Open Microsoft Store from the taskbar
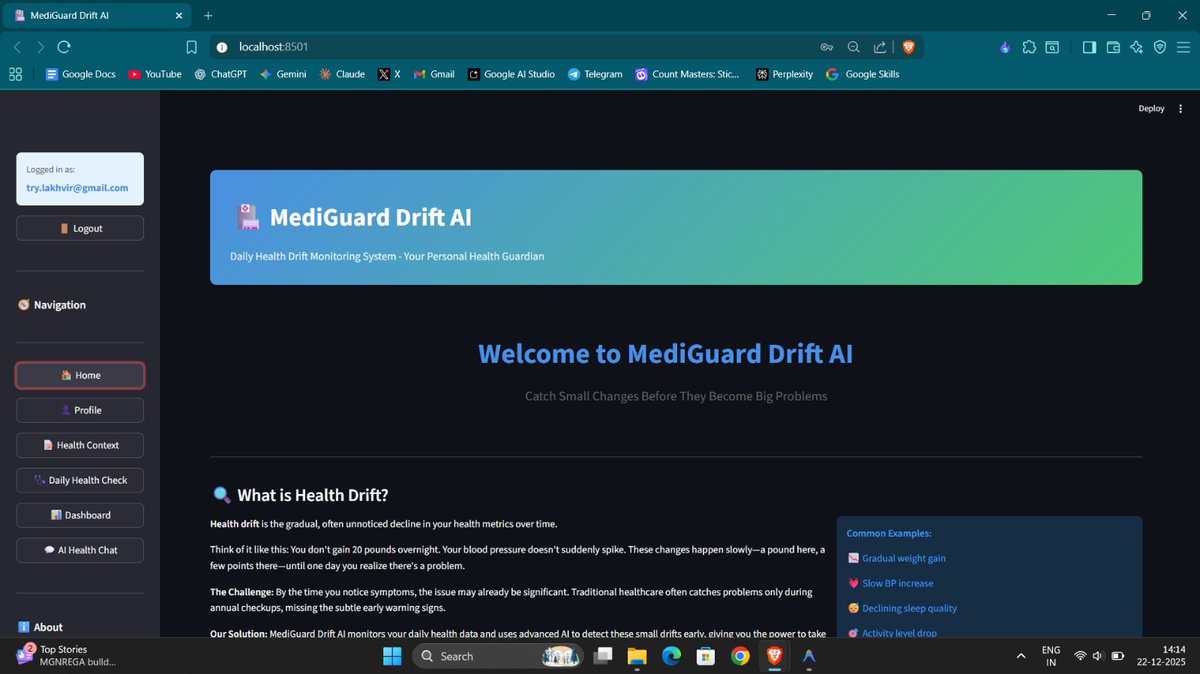The height and width of the screenshot is (674, 1200). click(705, 656)
